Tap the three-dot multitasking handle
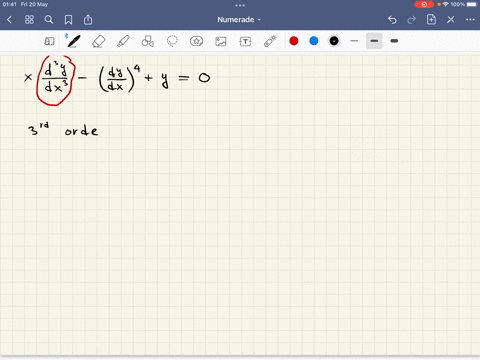This screenshot has width=480, height=360. tap(240, 5)
